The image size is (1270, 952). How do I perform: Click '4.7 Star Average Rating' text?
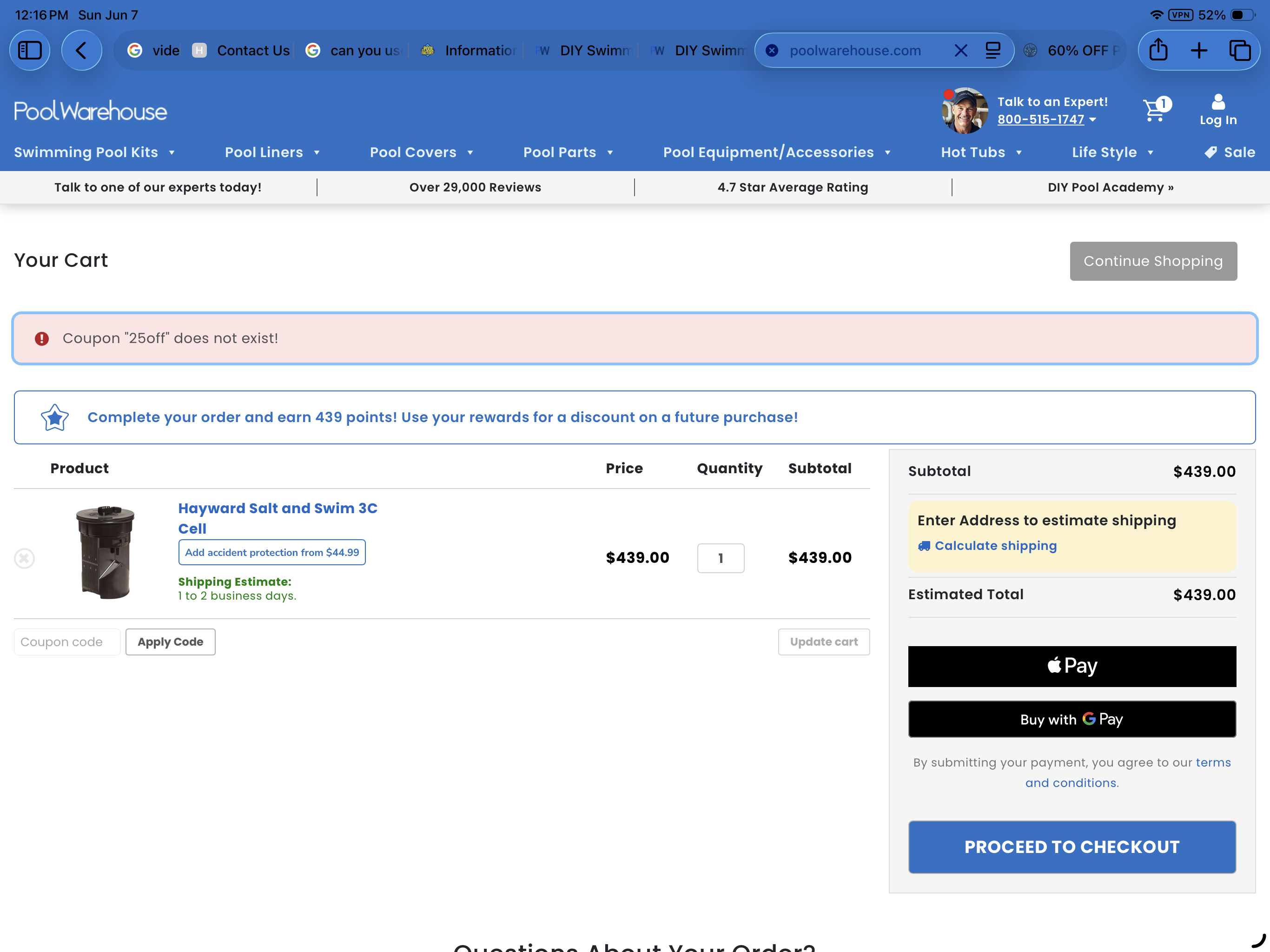pos(792,187)
